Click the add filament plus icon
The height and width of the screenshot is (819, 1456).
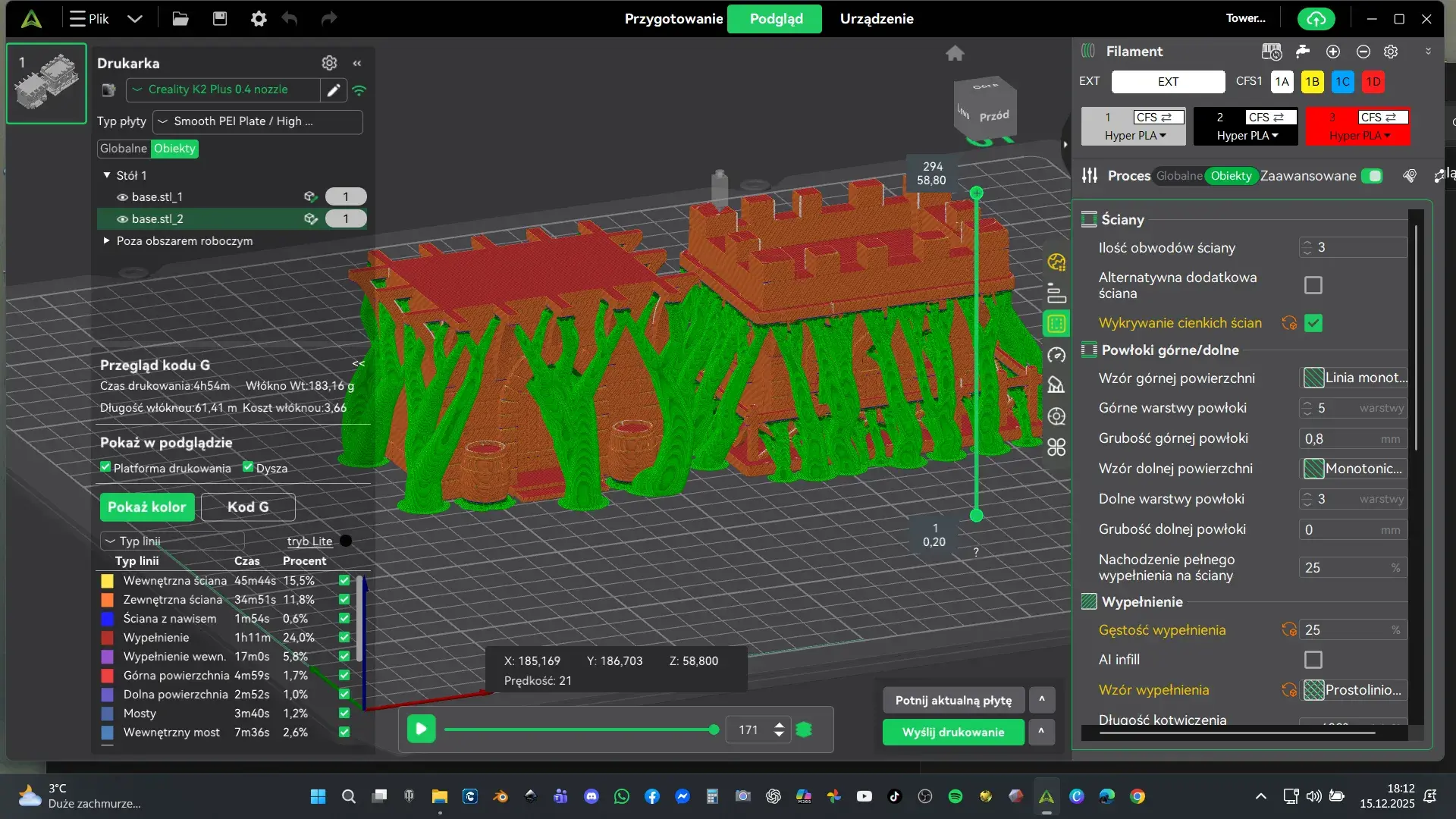tap(1332, 52)
